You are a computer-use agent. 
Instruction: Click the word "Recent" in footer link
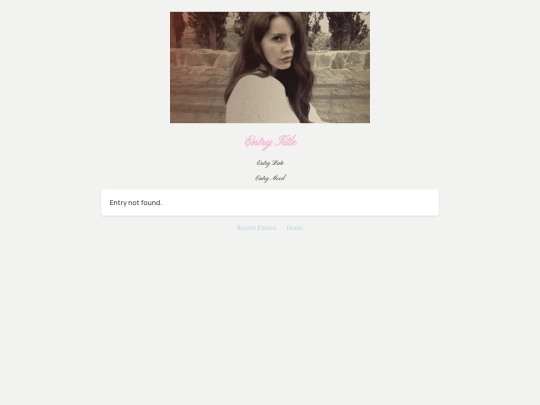click(246, 228)
